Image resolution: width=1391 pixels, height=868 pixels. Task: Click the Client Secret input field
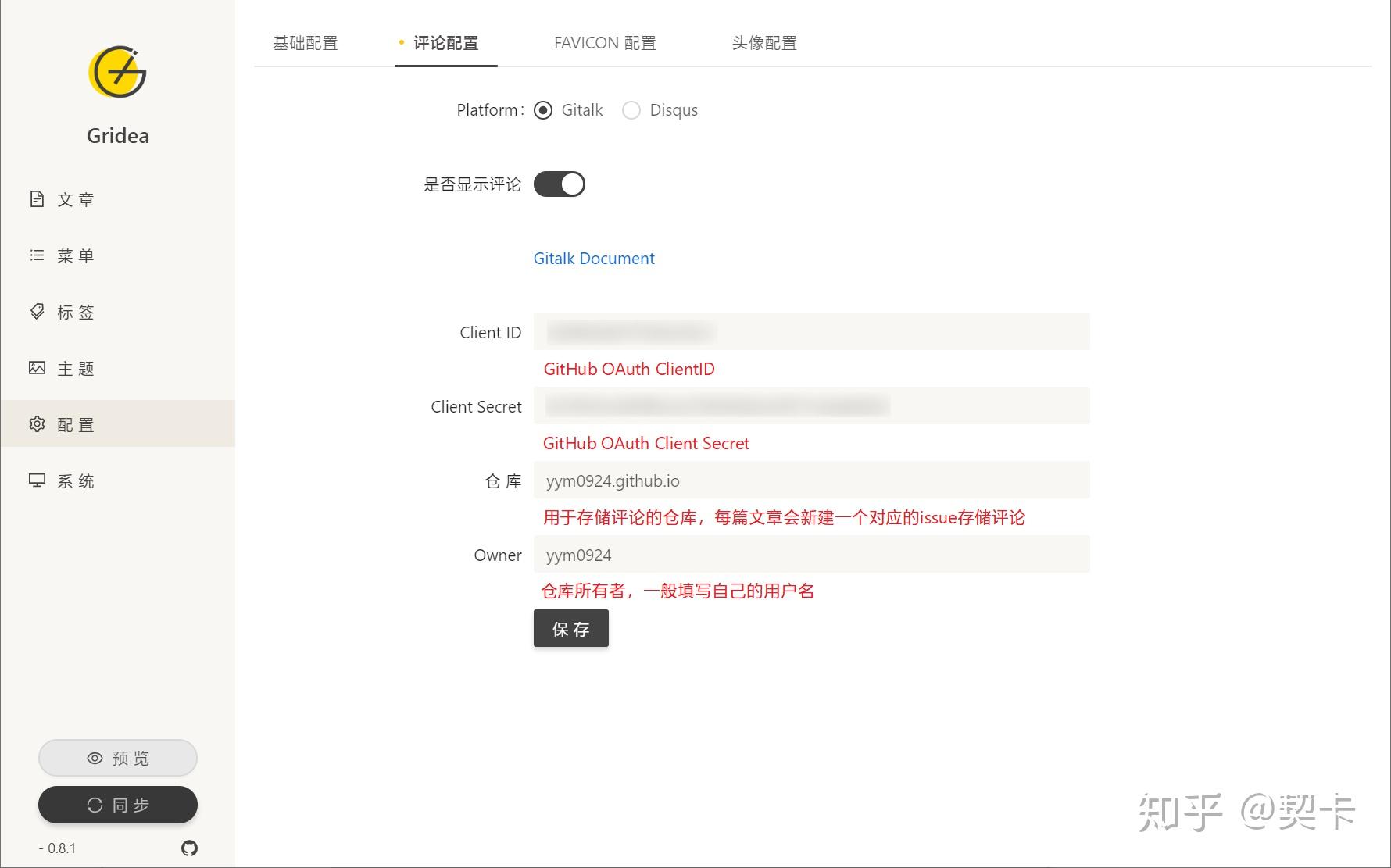pos(812,405)
